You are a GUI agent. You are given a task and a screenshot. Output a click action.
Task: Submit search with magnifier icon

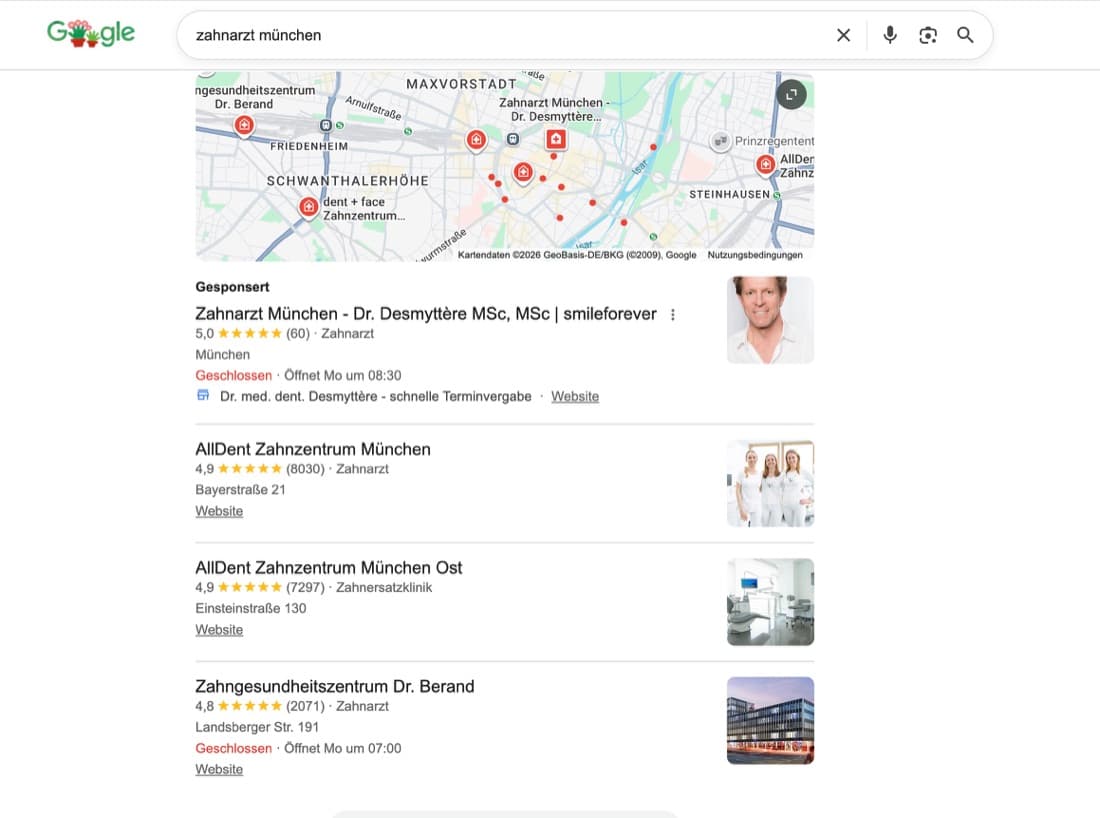965,35
